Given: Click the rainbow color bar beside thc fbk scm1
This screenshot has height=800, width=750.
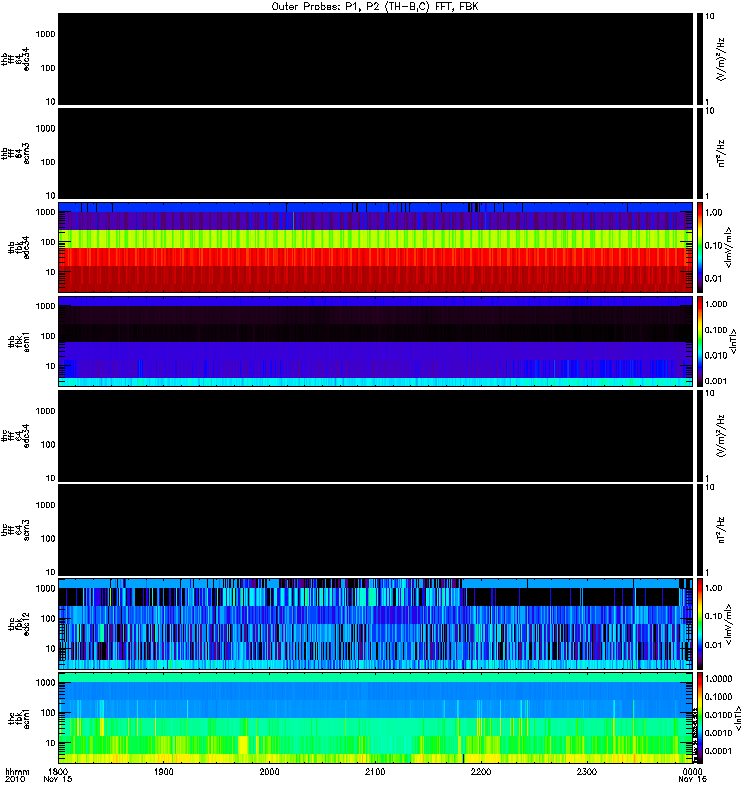Looking at the screenshot, I should (x=700, y=718).
